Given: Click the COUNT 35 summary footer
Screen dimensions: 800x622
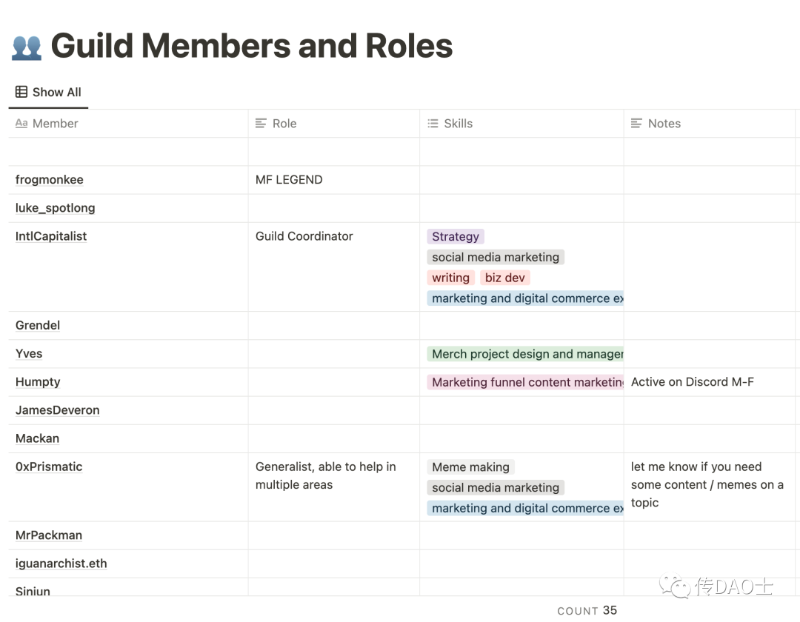Looking at the screenshot, I should pos(587,611).
